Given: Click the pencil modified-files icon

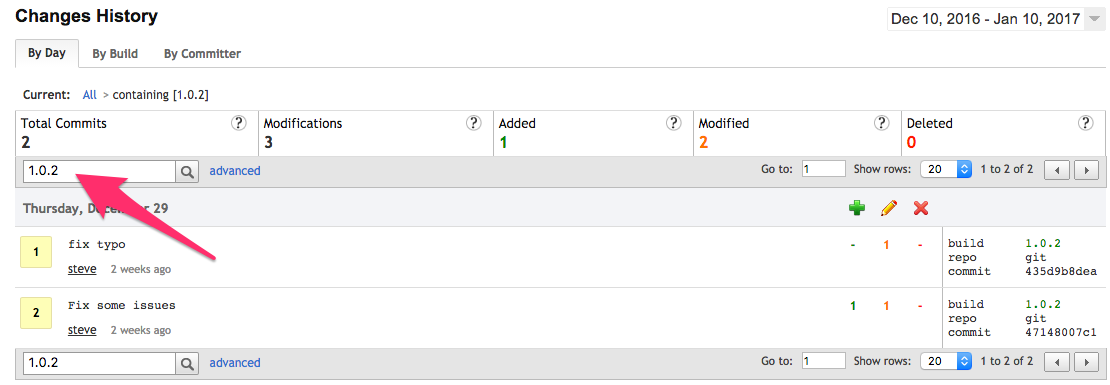Looking at the screenshot, I should (x=889, y=208).
